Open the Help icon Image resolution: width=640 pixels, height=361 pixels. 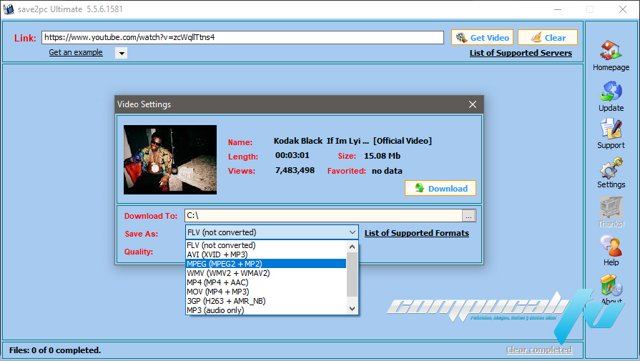point(611,246)
